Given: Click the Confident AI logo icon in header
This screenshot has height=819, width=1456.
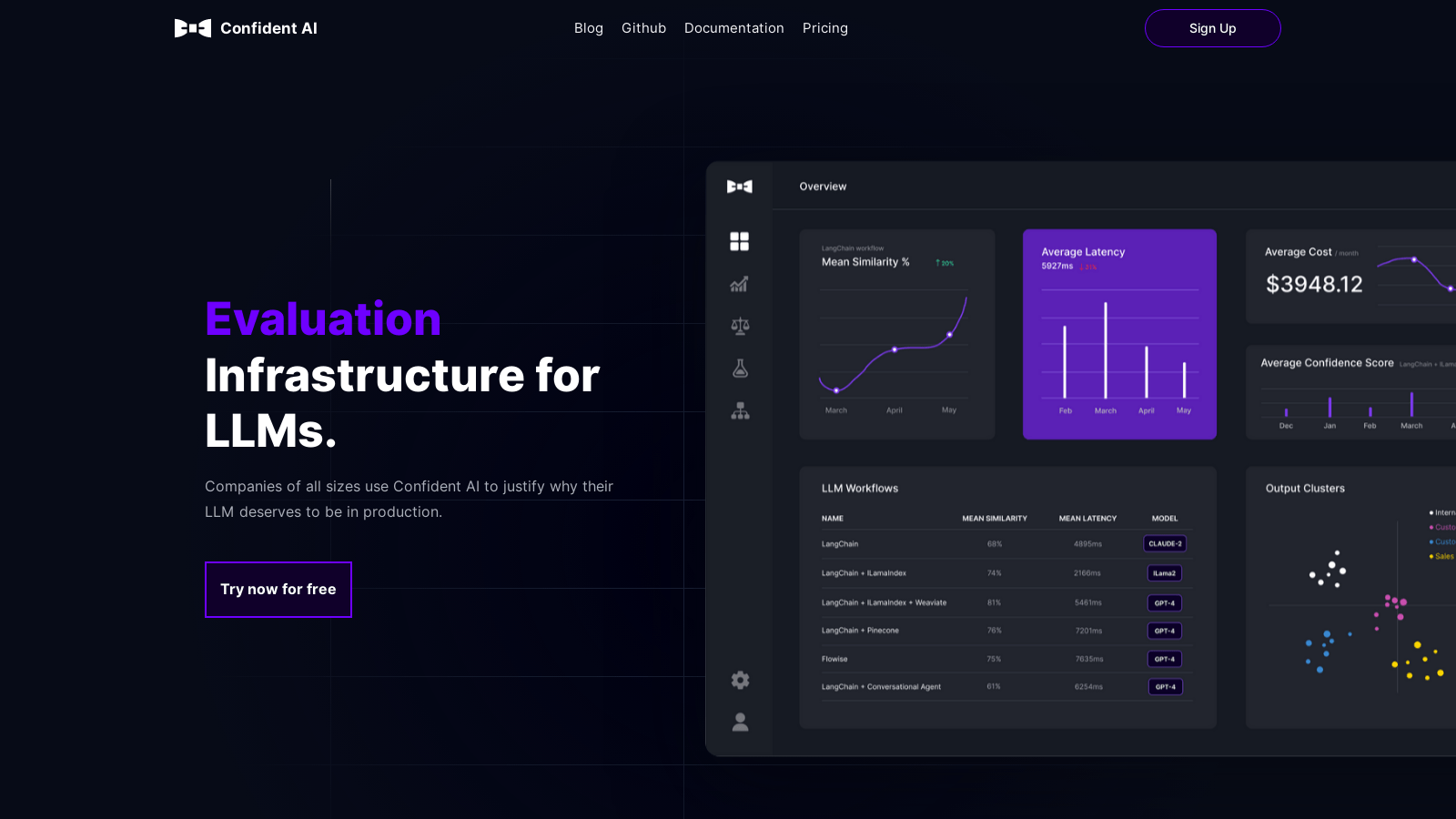Looking at the screenshot, I should (x=193, y=28).
